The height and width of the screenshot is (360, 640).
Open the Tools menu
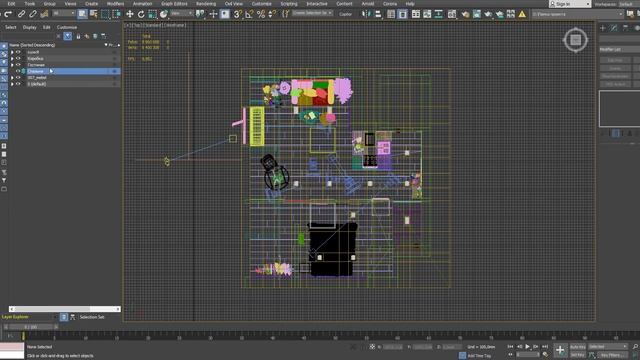tap(30, 4)
